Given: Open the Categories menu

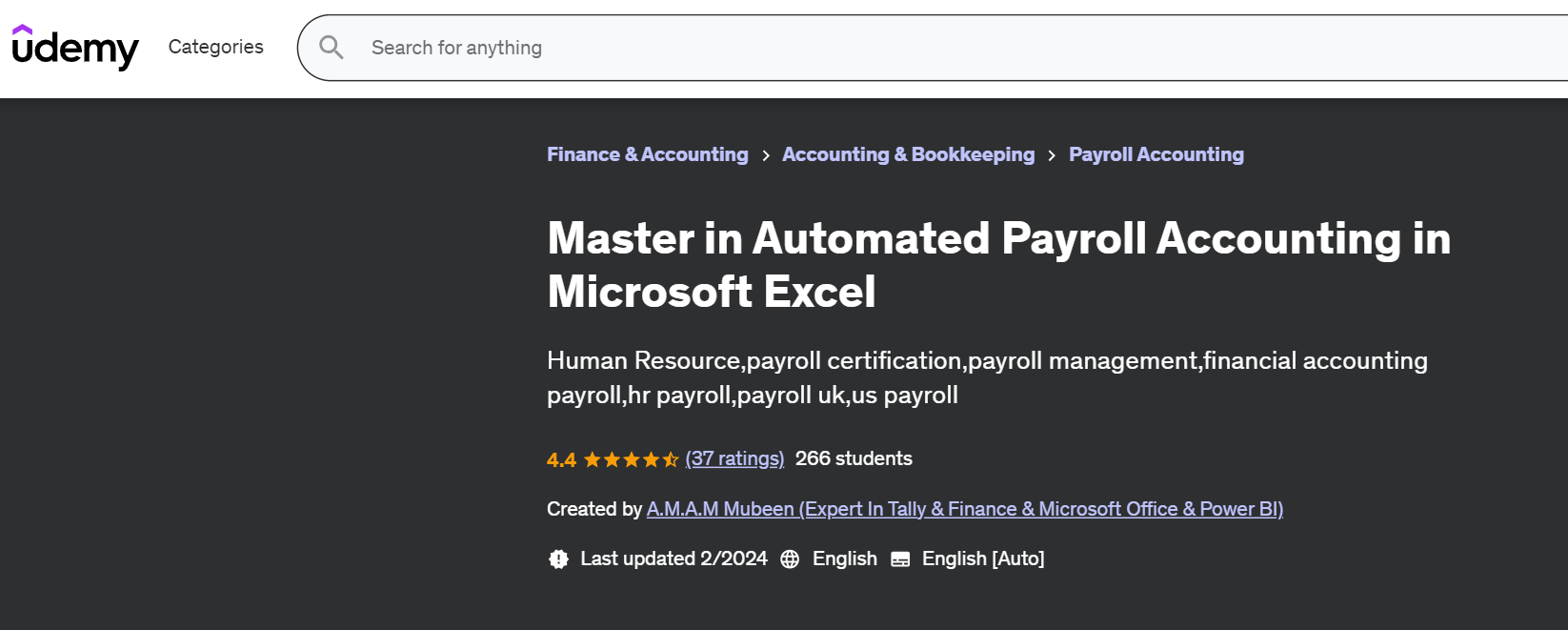Looking at the screenshot, I should pyautogui.click(x=216, y=47).
